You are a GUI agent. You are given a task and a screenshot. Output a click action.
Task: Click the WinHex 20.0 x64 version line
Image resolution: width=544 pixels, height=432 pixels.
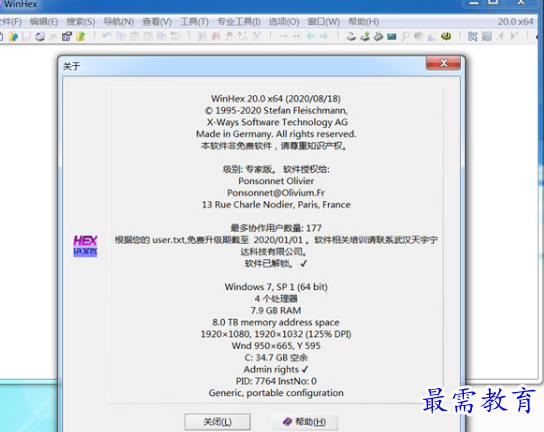(x=276, y=99)
